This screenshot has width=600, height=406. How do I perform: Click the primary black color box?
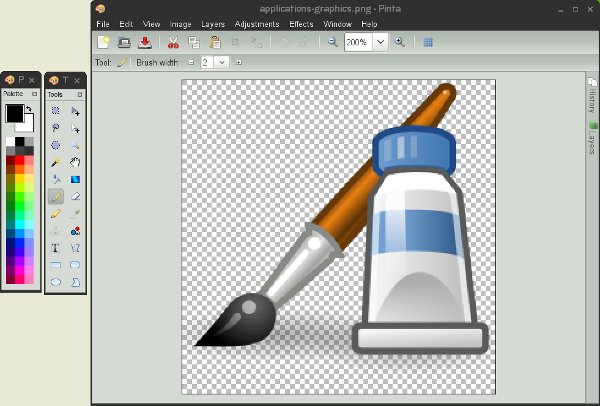click(x=14, y=113)
